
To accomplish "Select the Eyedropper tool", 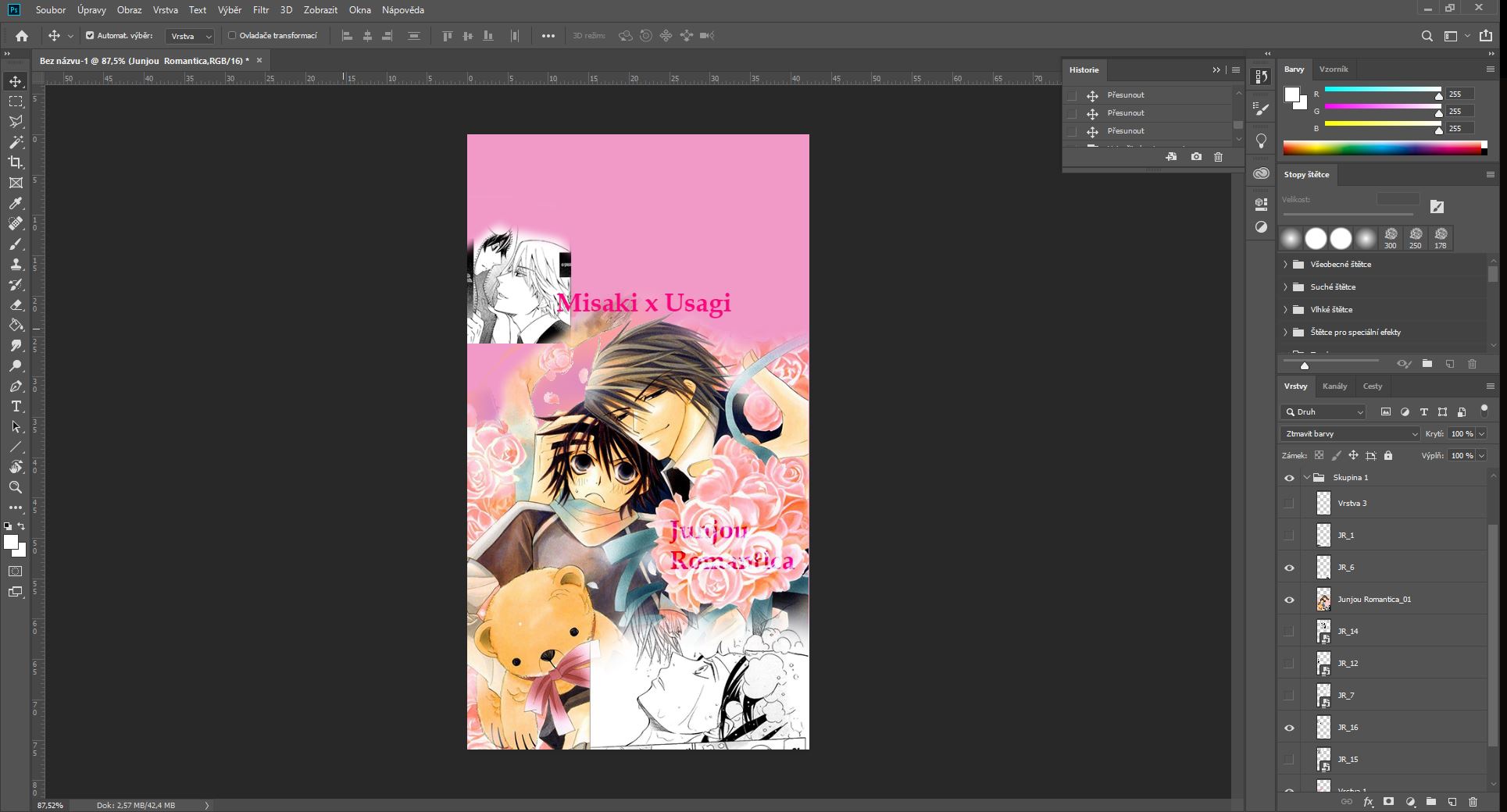I will pos(16,203).
